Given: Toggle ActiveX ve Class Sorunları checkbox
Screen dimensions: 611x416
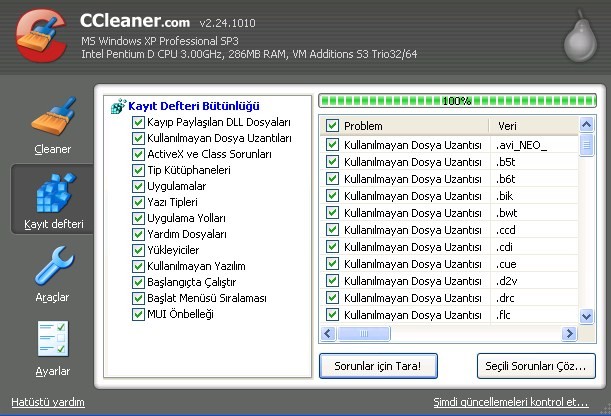Looking at the screenshot, I should click(x=138, y=154).
